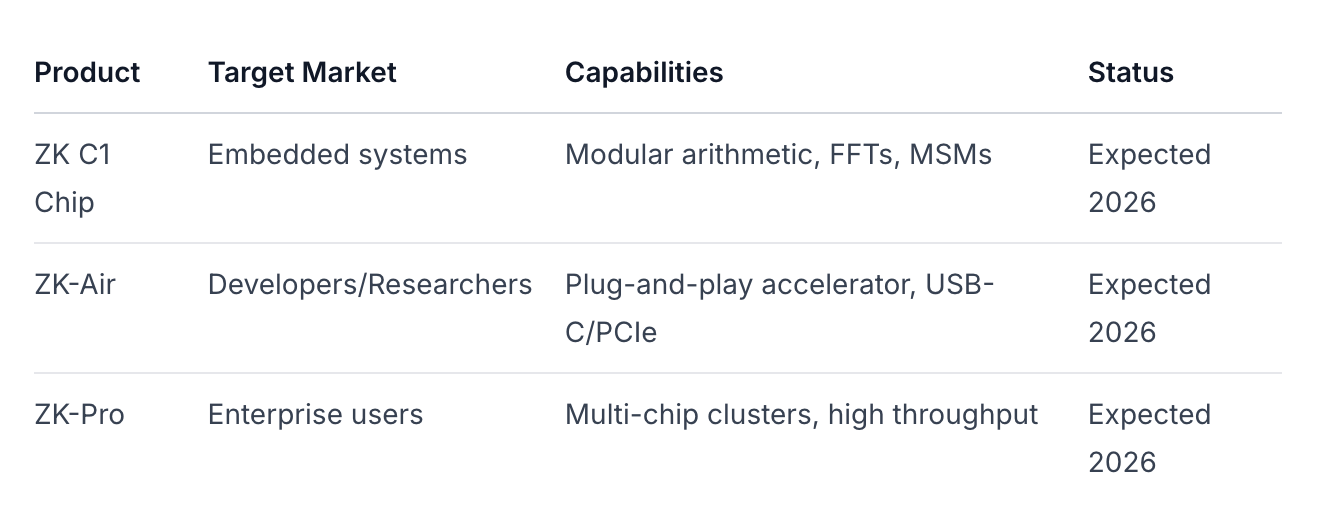Click the Developers/Researchers cell
The image size is (1328, 528).
coord(369,285)
